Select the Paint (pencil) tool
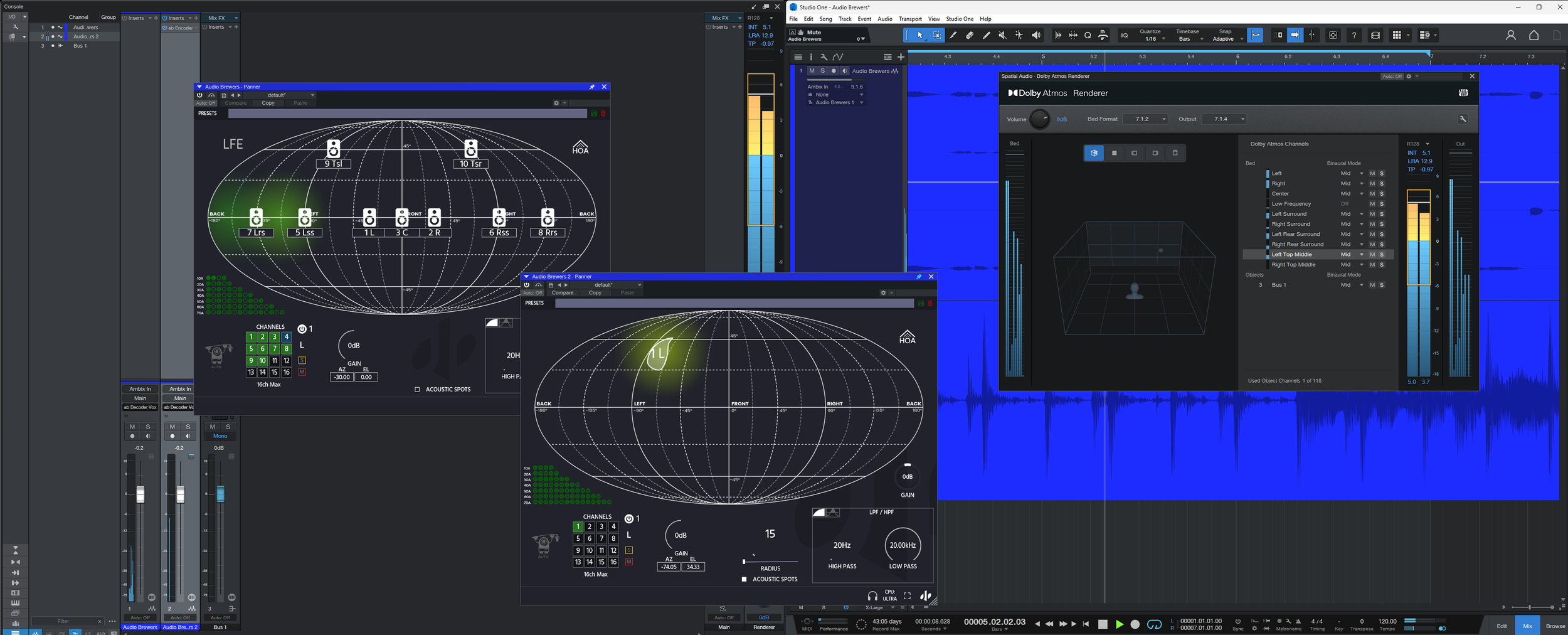 tap(986, 36)
